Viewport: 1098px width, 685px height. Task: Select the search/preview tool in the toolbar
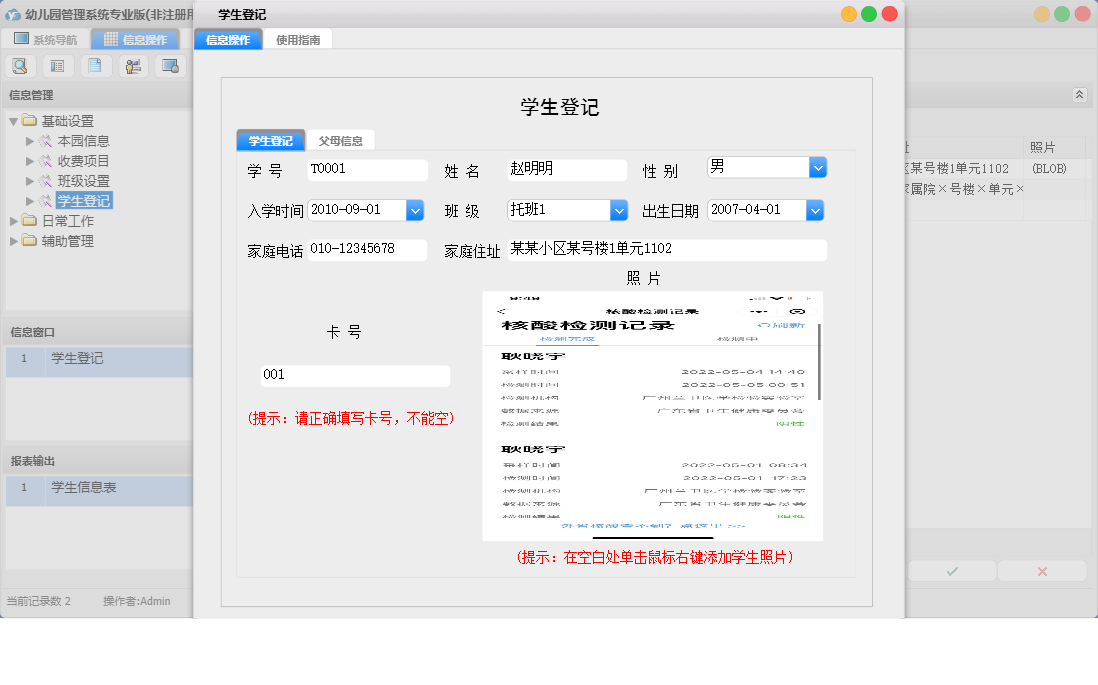(x=20, y=65)
